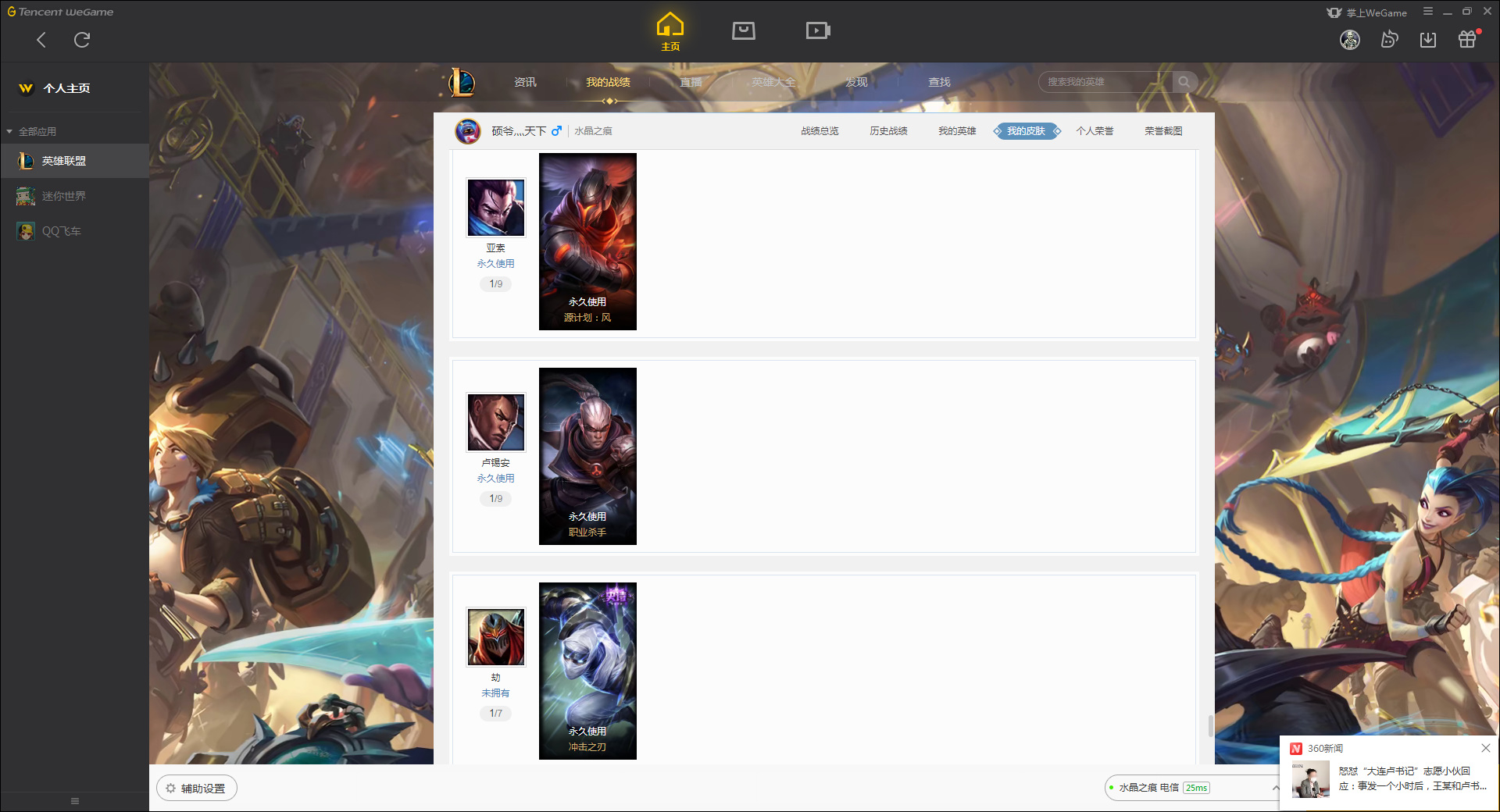Open the gift box icon
Image resolution: width=1500 pixels, height=812 pixels.
[1467, 39]
